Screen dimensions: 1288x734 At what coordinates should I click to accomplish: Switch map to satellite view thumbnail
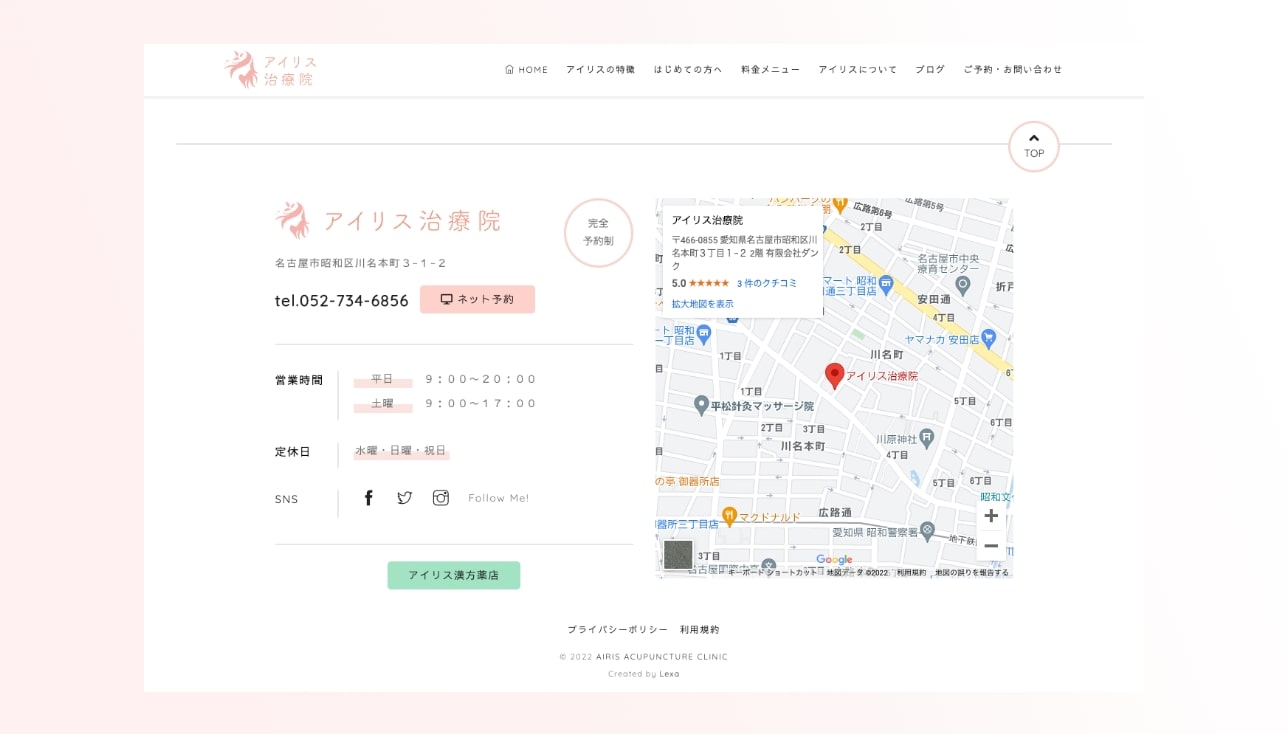(x=678, y=554)
